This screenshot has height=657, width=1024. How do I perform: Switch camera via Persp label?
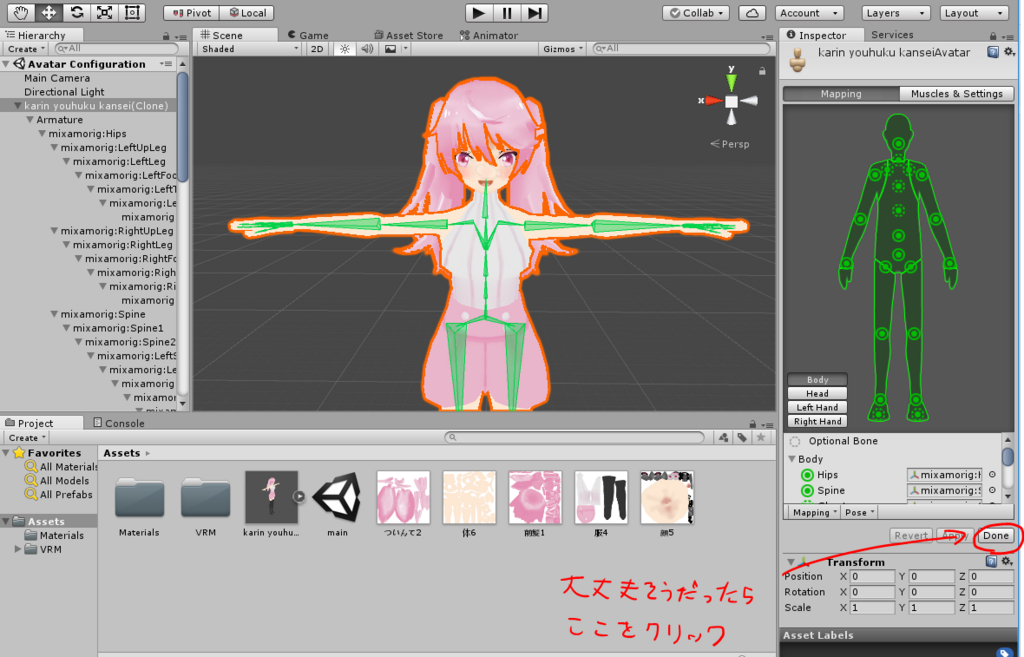click(x=730, y=144)
